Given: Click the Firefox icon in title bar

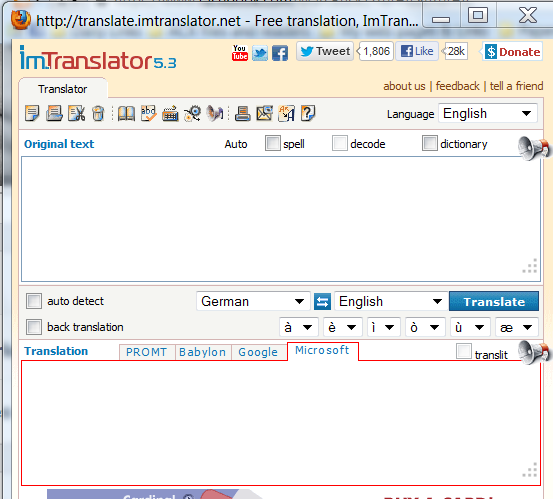Looking at the screenshot, I should [21, 20].
